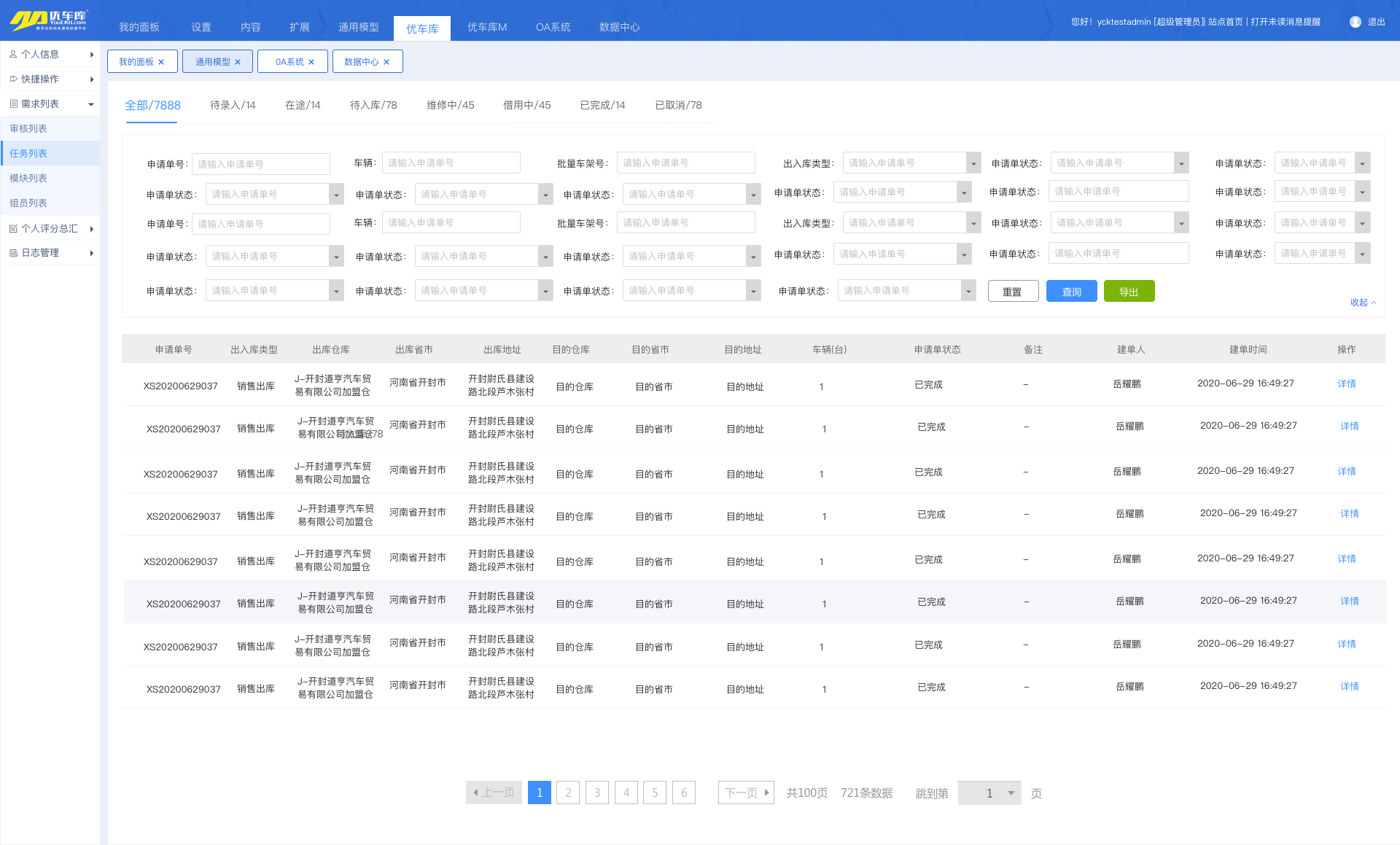Open the 数据中心 top menu

619,27
